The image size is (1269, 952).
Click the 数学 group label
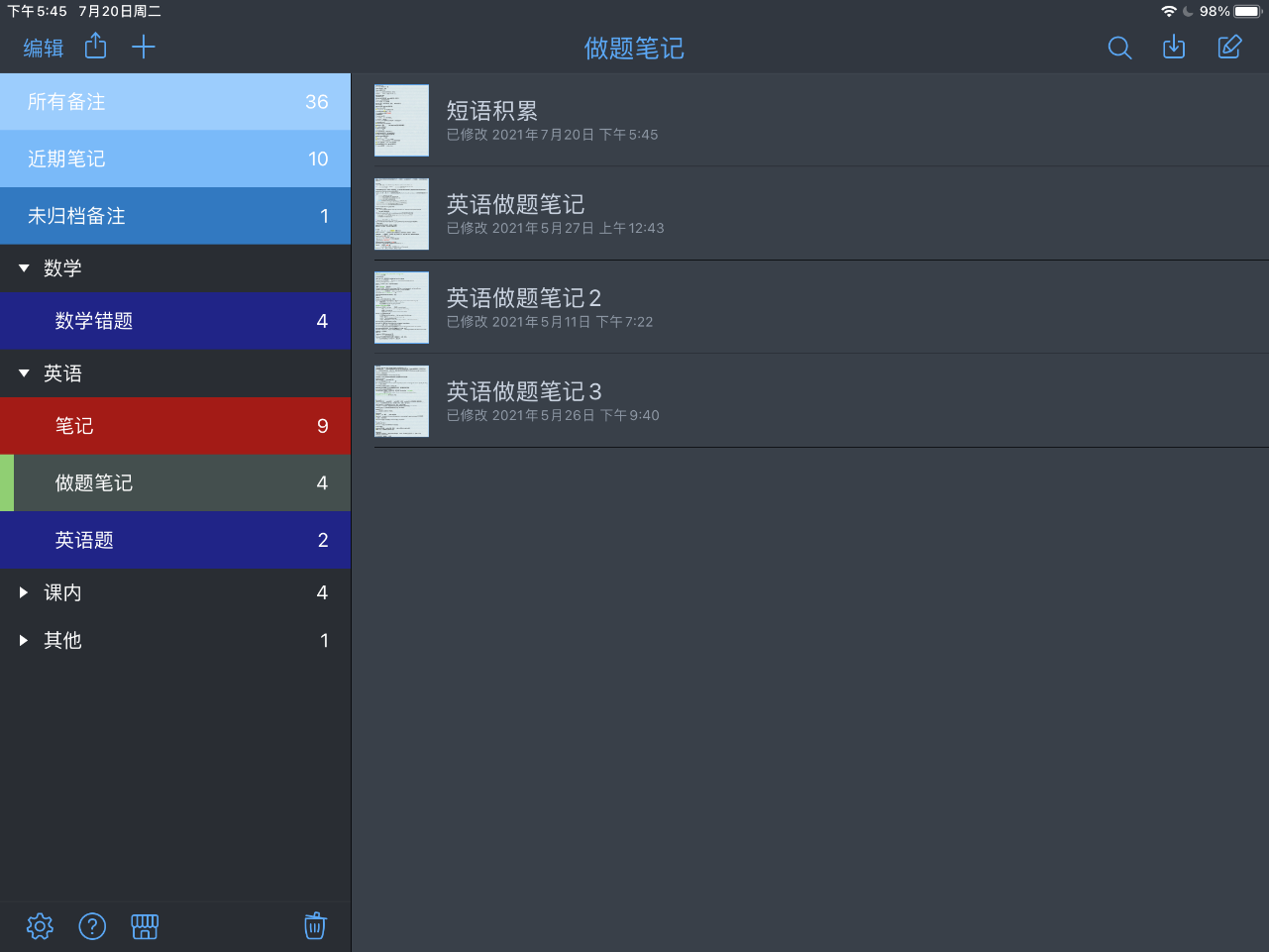[x=62, y=268]
